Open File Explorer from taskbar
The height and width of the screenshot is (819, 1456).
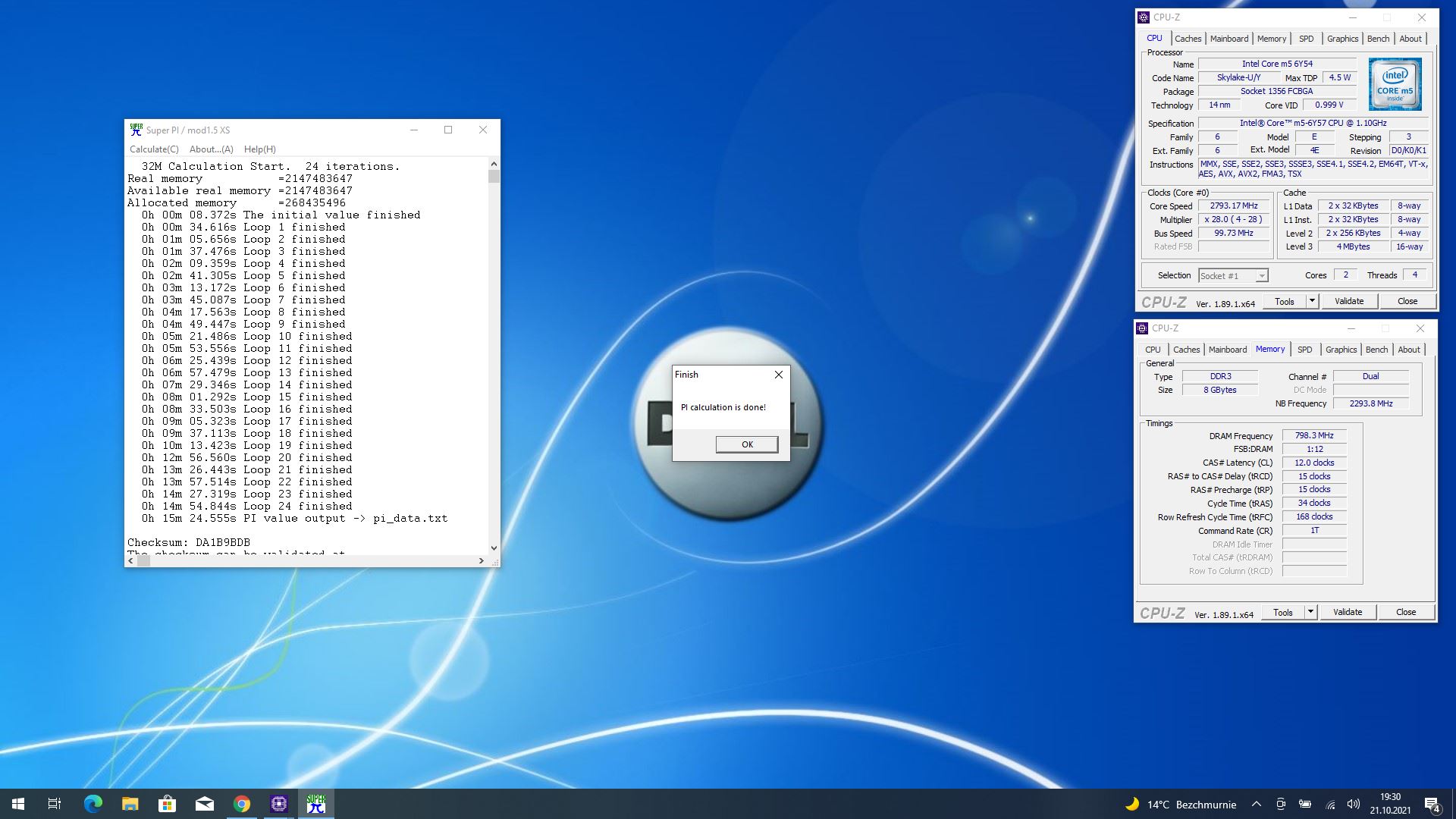point(130,804)
